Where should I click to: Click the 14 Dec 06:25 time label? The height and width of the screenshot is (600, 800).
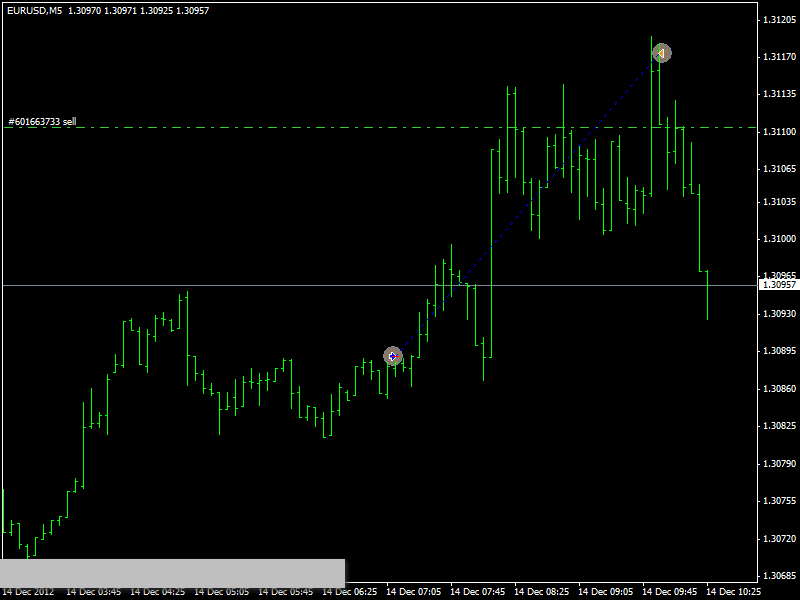click(349, 592)
